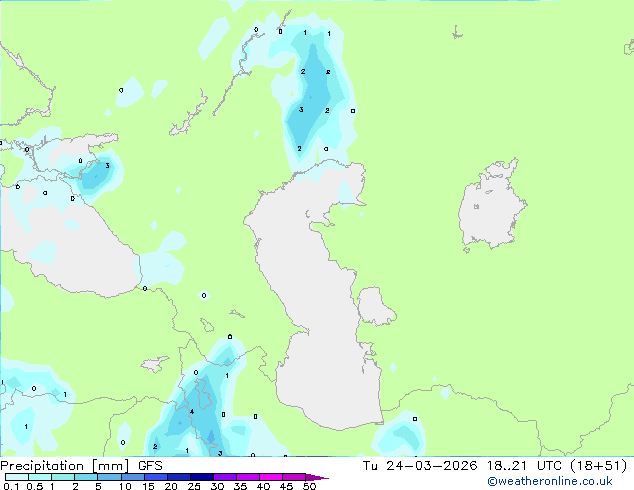Pick the 30 to 35 mm legend swatch
Viewport: 634px width, 490px height.
[x=225, y=477]
